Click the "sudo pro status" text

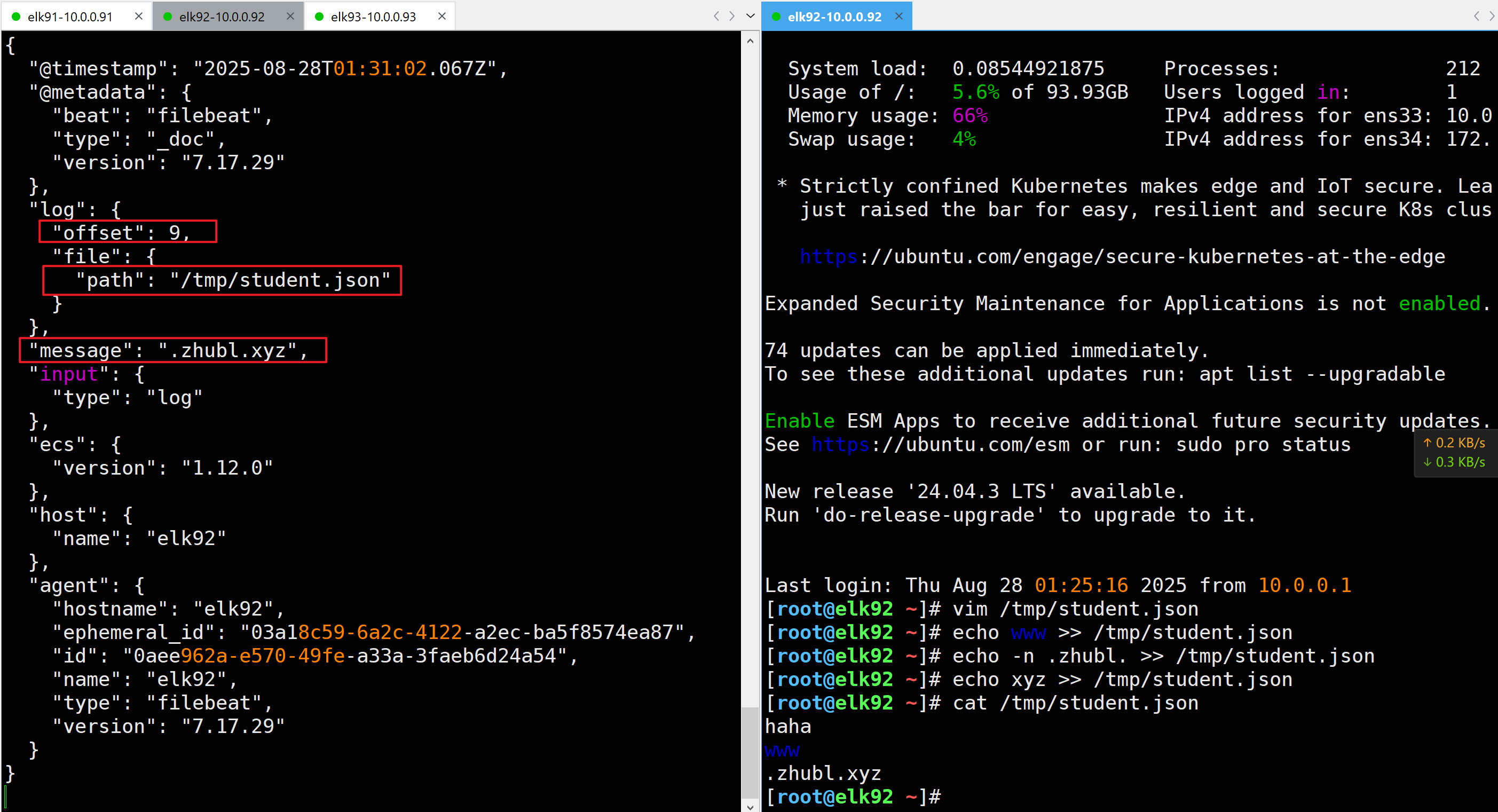click(1263, 444)
